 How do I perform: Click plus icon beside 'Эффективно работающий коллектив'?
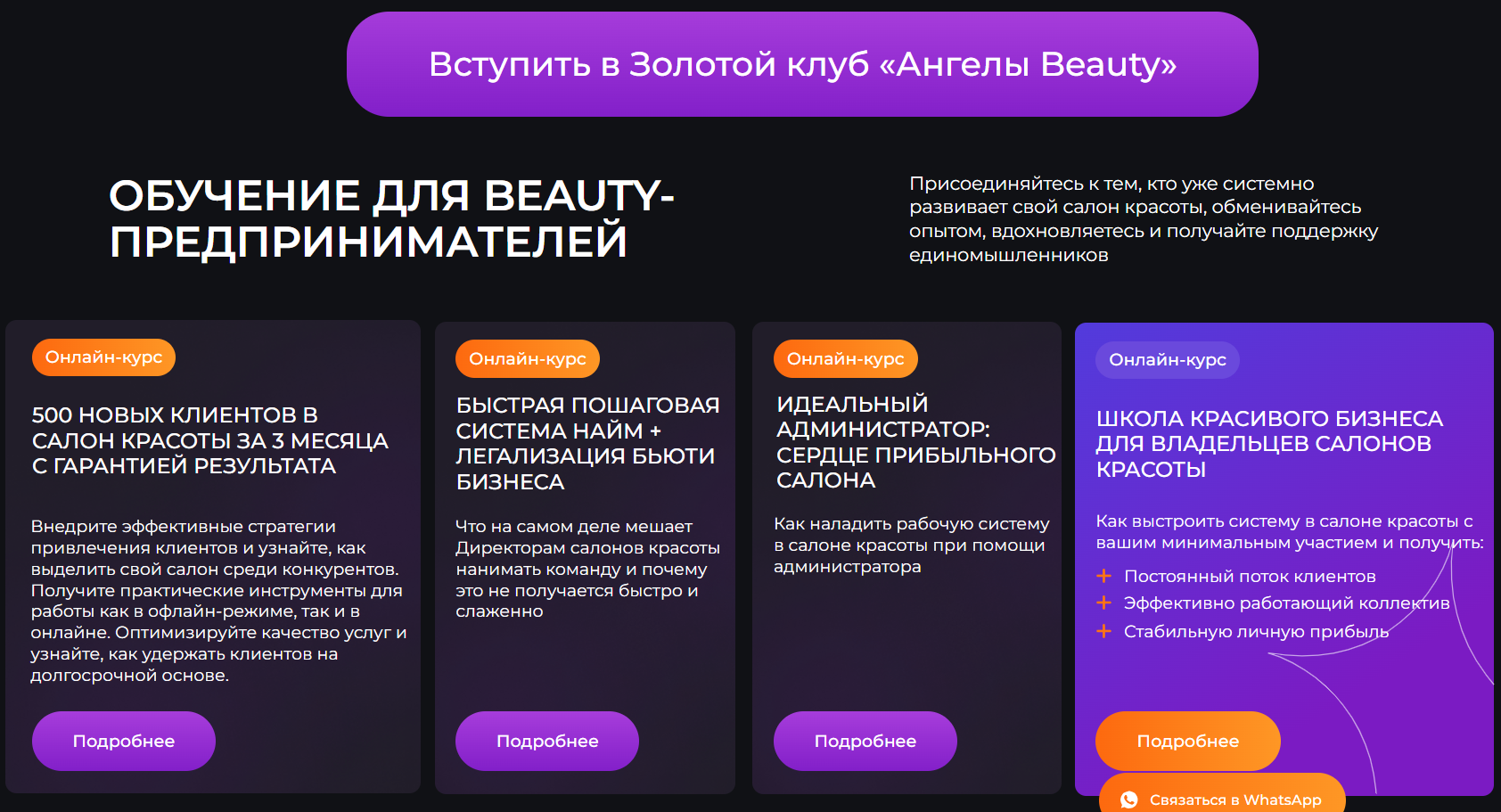[1104, 603]
